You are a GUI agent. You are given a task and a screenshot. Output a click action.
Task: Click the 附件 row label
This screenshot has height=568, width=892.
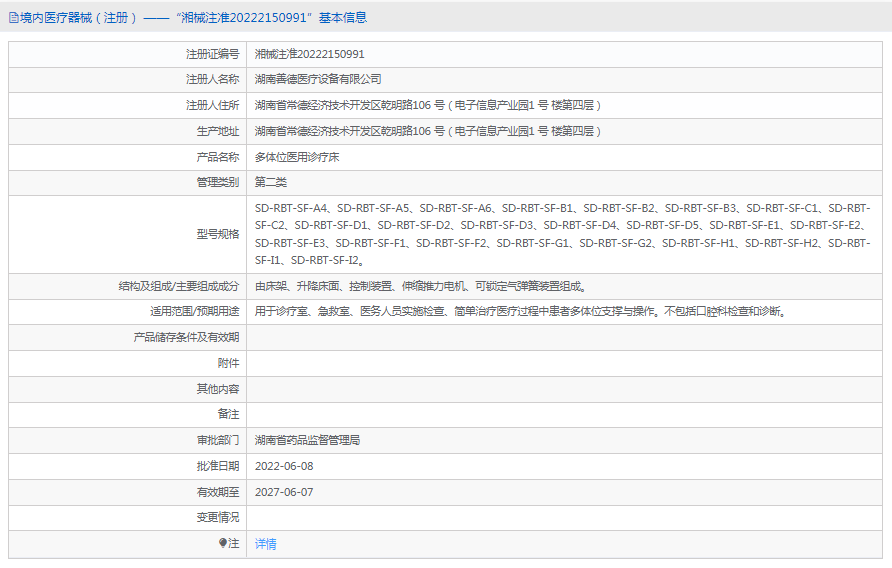pos(229,363)
